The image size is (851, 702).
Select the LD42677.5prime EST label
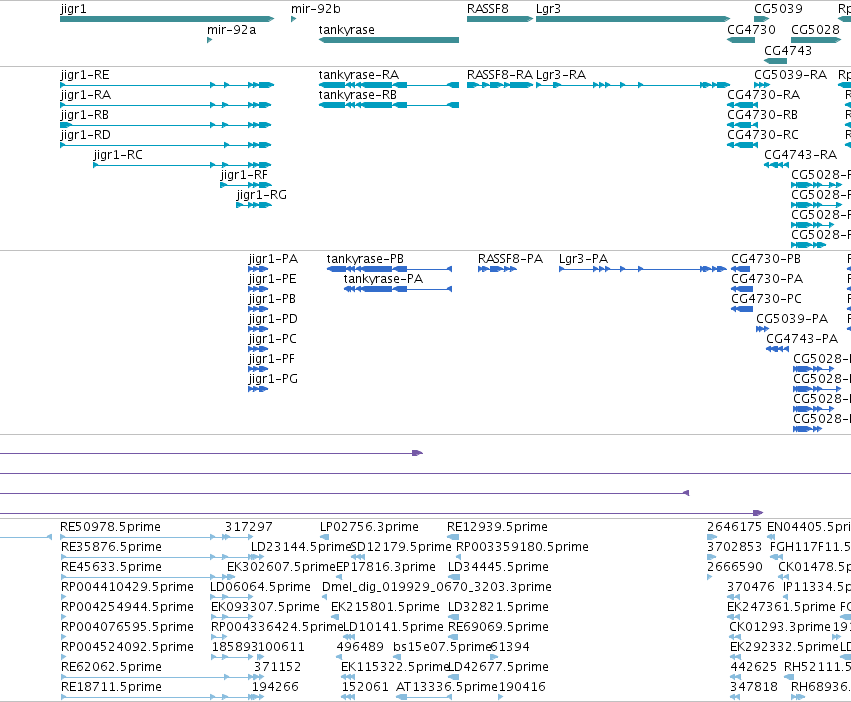pos(498,667)
